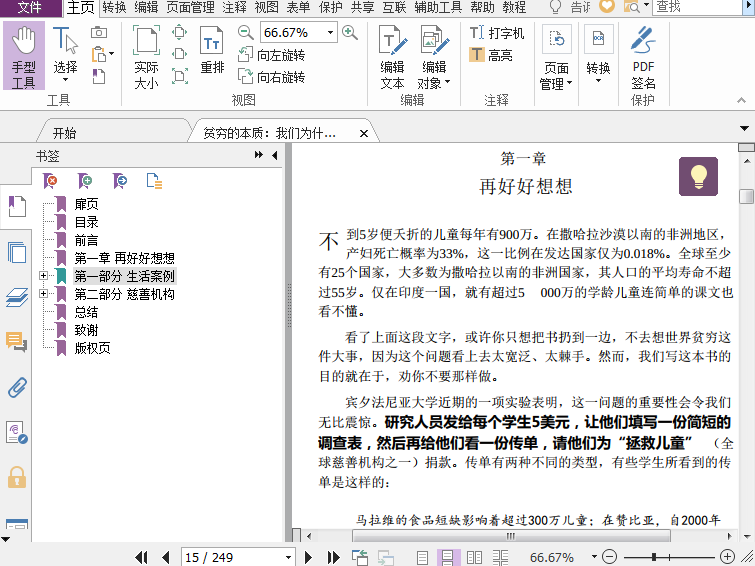
Task: Open the 编辑文本 edit text tool
Action: pos(392,57)
